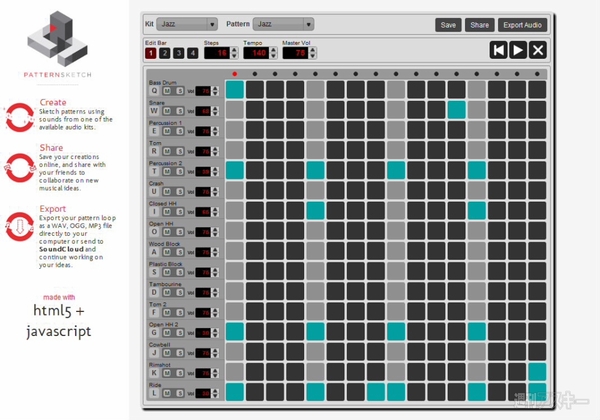Screen dimensions: 600x420
Task: Trigger the Snare W key pad
Action: (x=153, y=110)
